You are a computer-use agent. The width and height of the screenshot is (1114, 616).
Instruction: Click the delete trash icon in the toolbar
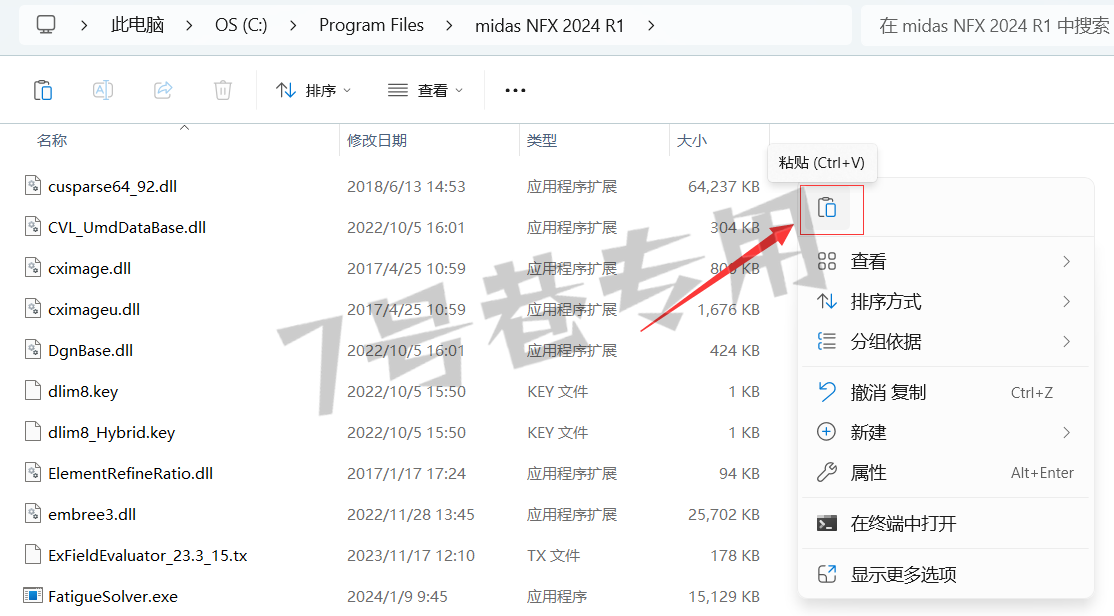pos(223,90)
